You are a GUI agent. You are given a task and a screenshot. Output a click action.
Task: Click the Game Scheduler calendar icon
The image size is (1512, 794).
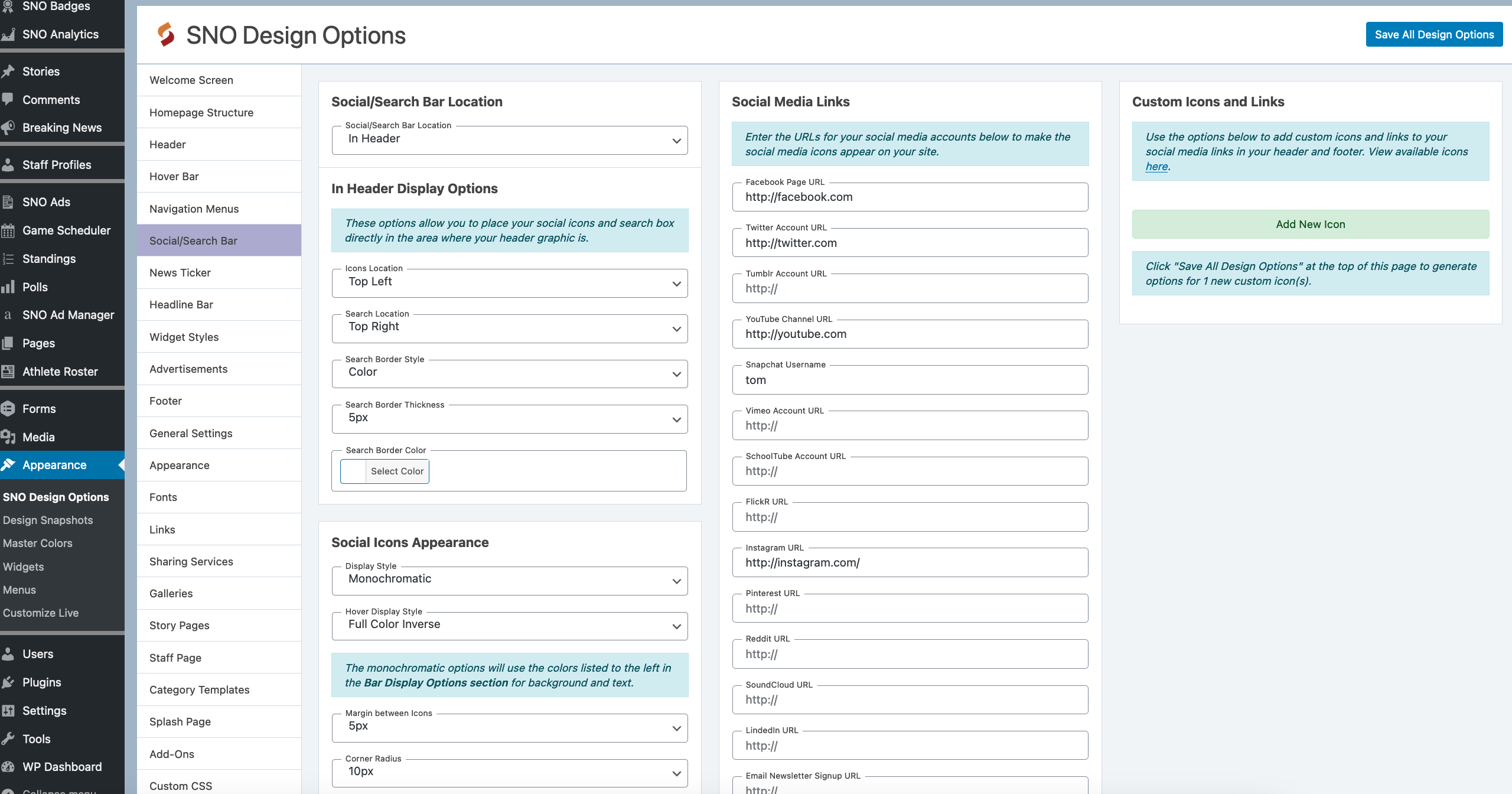tap(8, 230)
